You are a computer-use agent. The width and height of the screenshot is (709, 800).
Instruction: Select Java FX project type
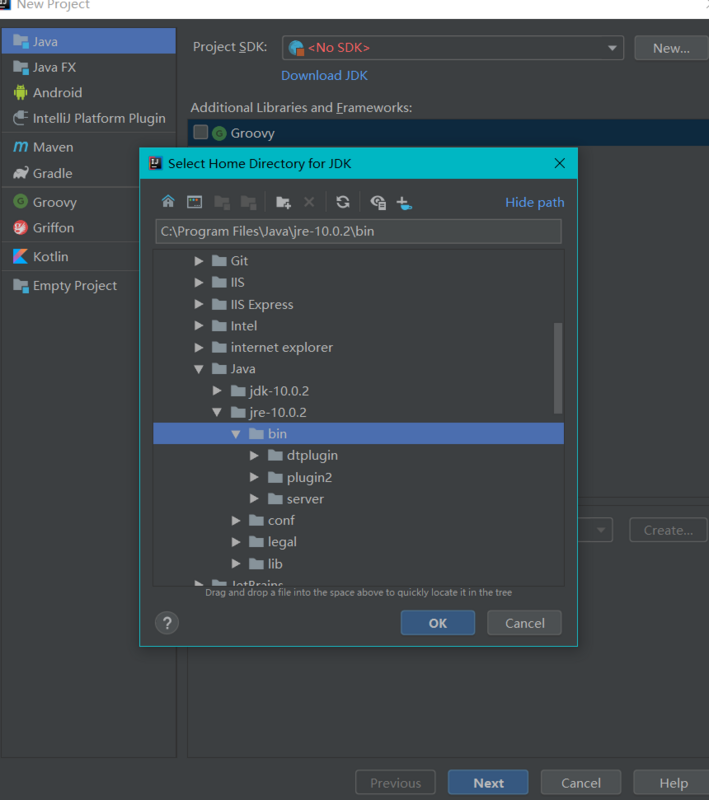pos(89,67)
